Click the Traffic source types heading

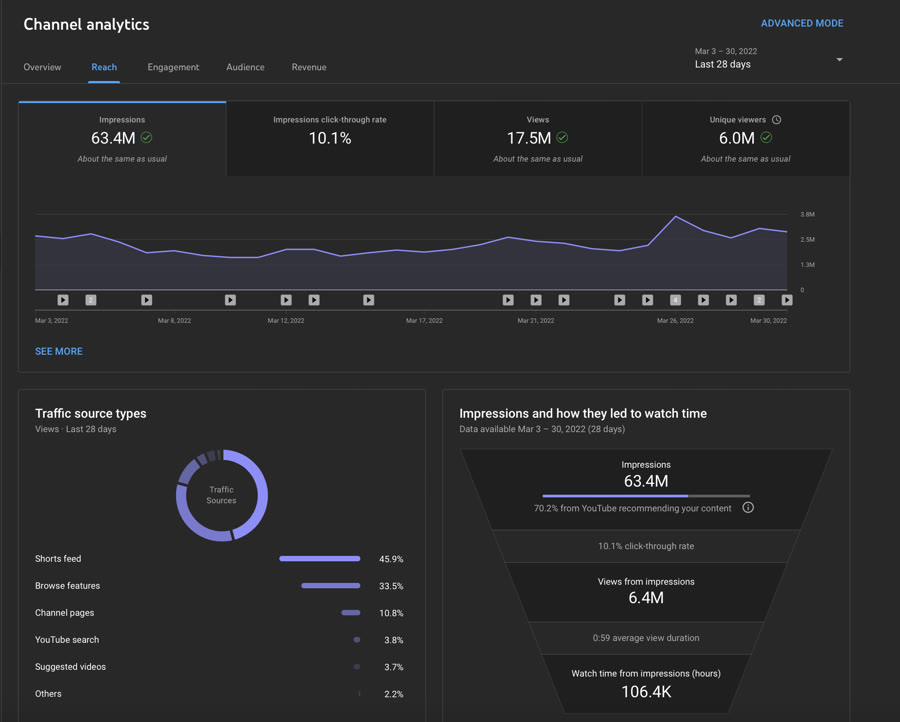pos(91,413)
